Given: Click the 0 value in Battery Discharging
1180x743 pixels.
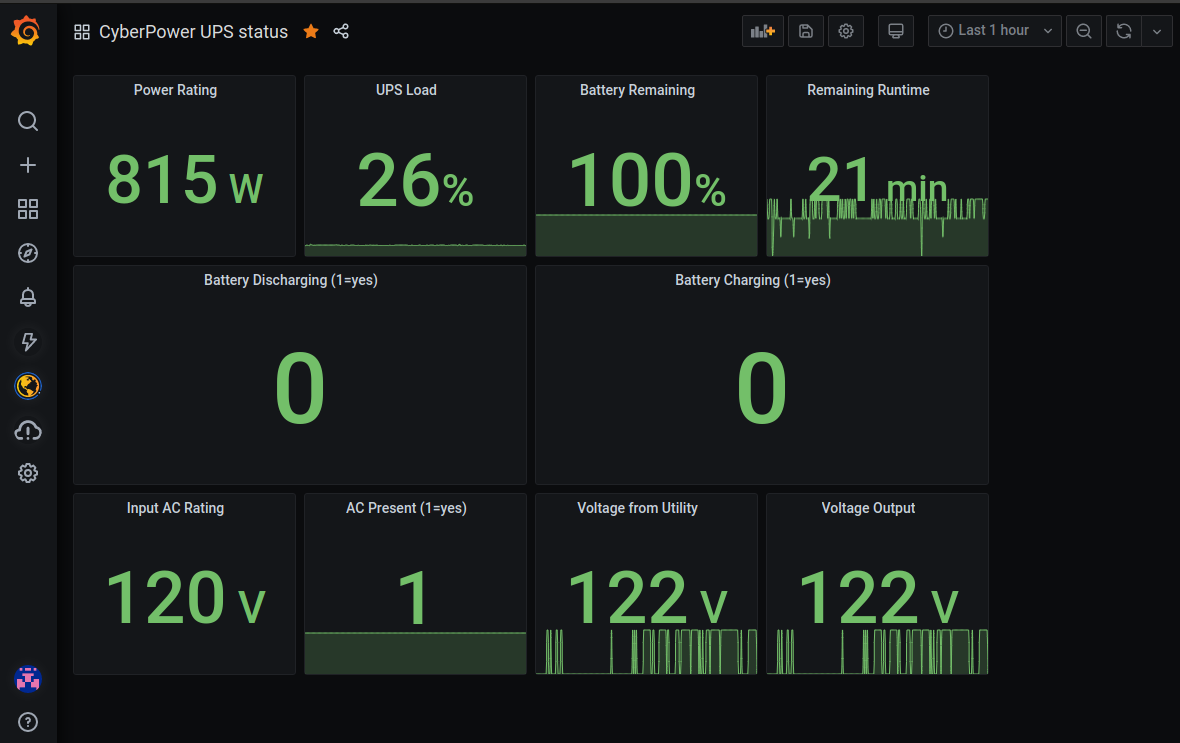Looking at the screenshot, I should (300, 388).
